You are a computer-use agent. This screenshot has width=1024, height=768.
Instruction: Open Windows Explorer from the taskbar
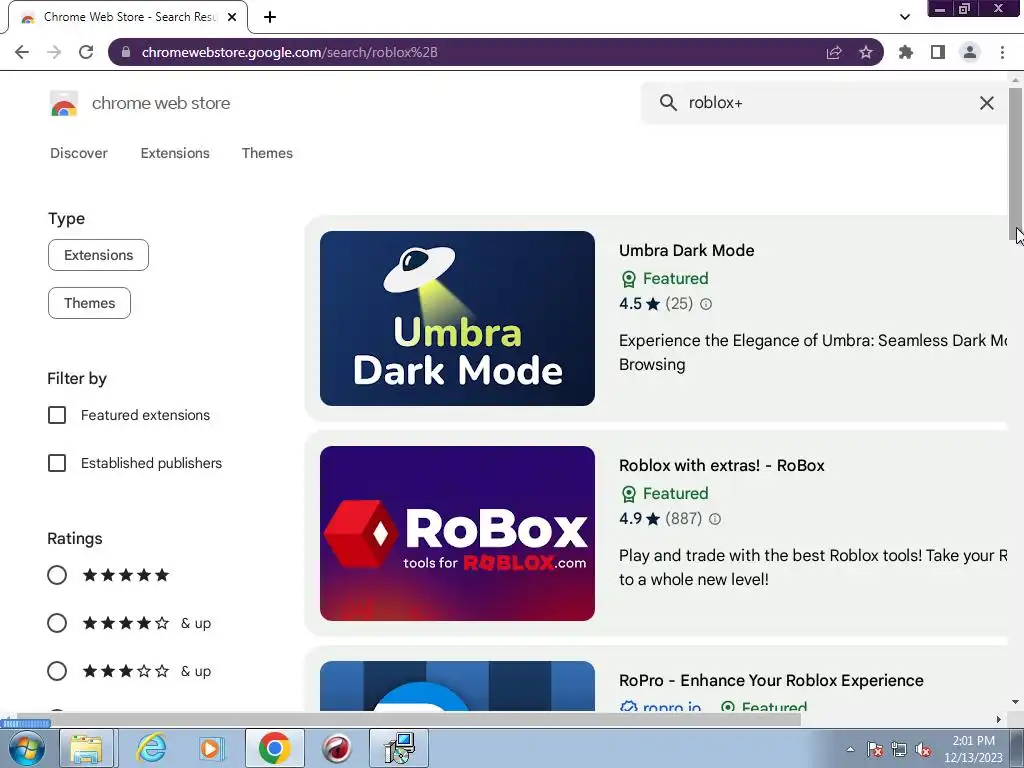pyautogui.click(x=86, y=748)
